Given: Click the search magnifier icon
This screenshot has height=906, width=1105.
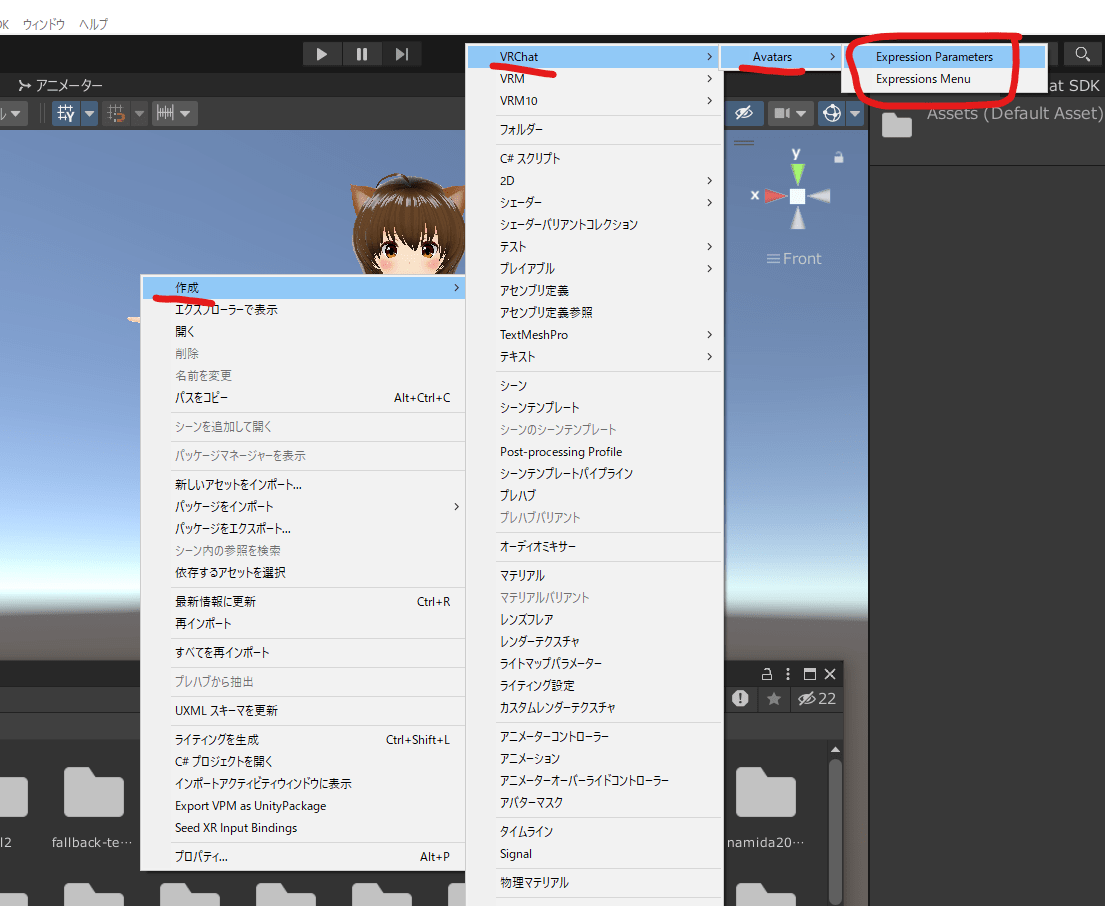Looking at the screenshot, I should (1082, 54).
